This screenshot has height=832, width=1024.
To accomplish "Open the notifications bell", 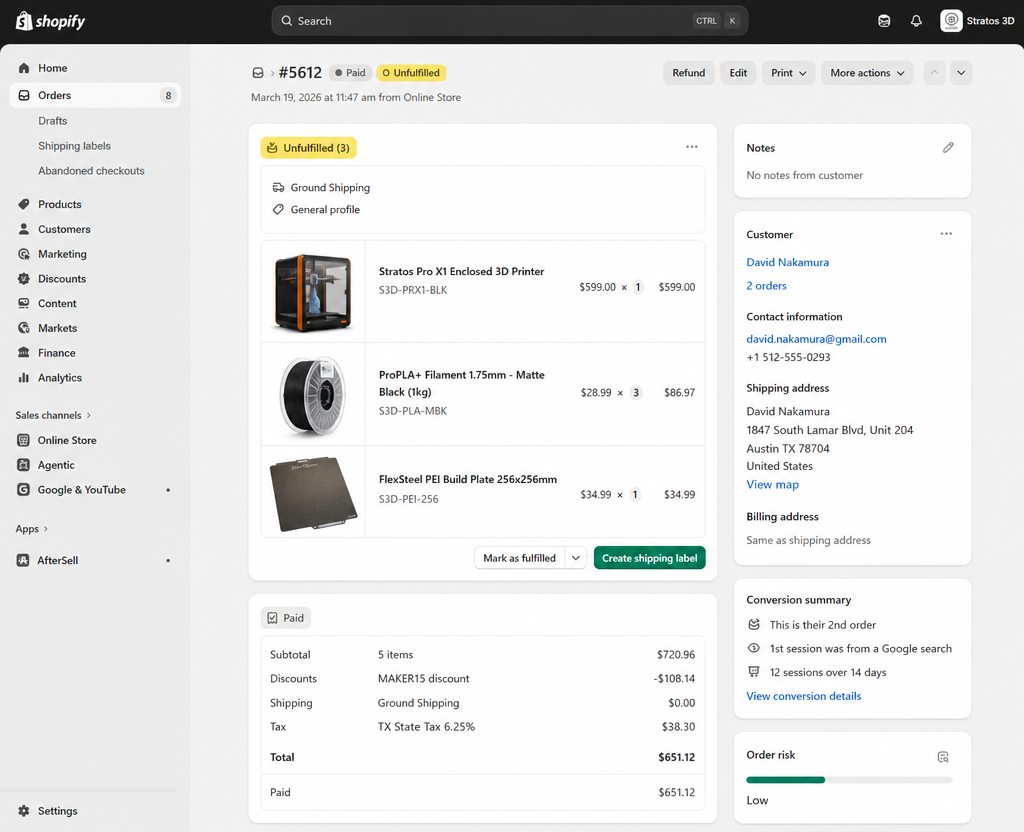I will (x=916, y=21).
